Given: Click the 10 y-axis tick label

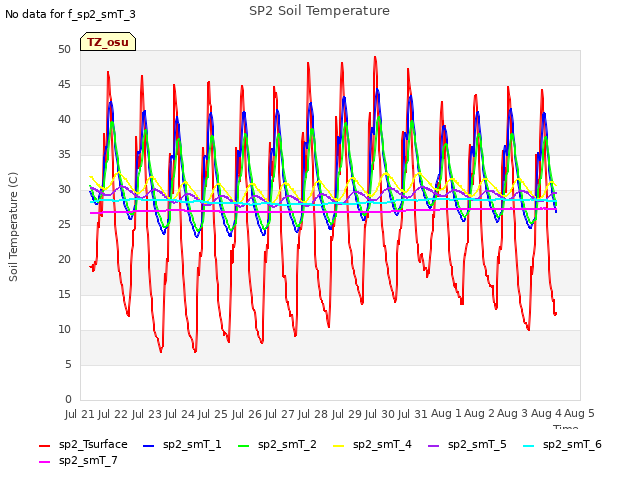Looking at the screenshot, I should click(64, 329).
